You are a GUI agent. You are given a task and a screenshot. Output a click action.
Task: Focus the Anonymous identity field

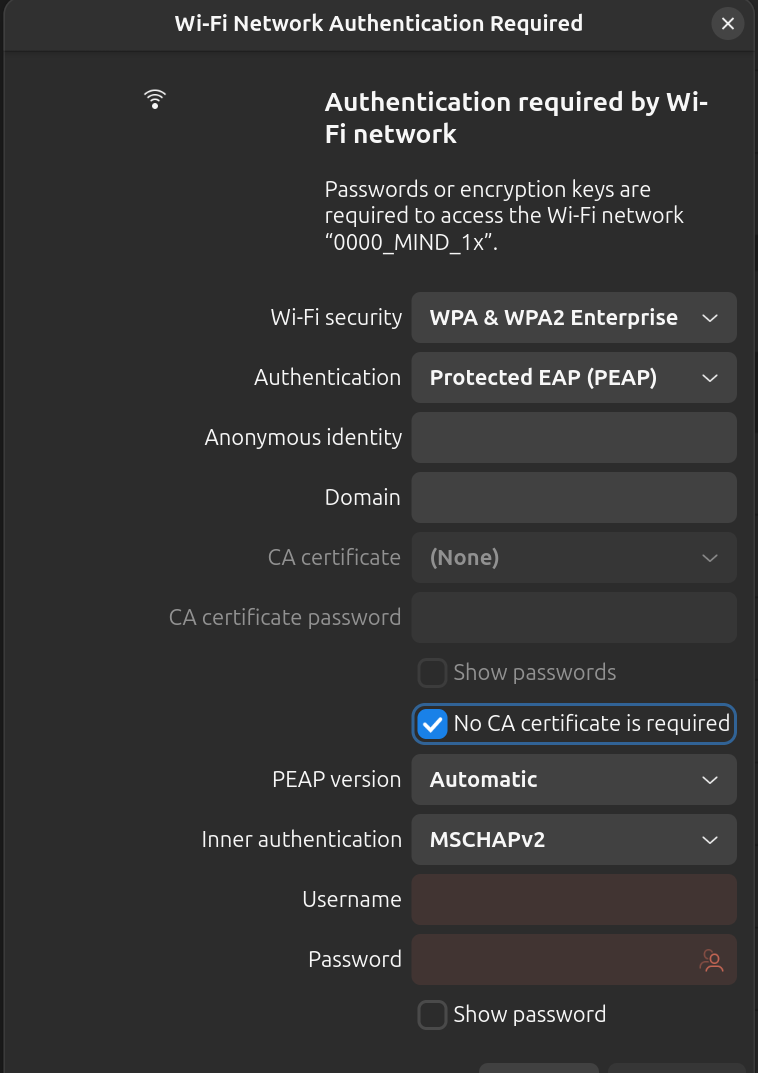coord(574,438)
